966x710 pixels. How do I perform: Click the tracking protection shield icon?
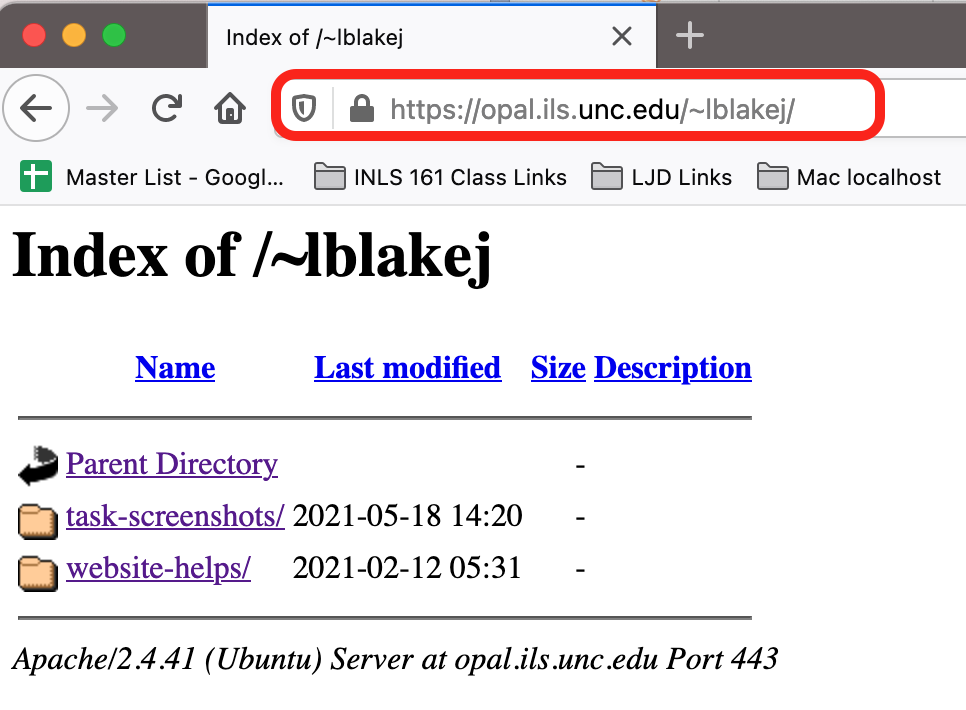click(304, 108)
